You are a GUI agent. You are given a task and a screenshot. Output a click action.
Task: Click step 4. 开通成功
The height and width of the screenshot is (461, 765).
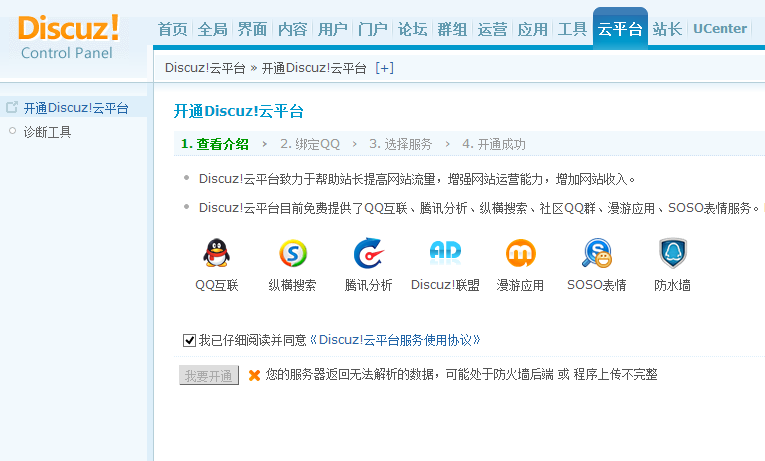pyautogui.click(x=494, y=144)
